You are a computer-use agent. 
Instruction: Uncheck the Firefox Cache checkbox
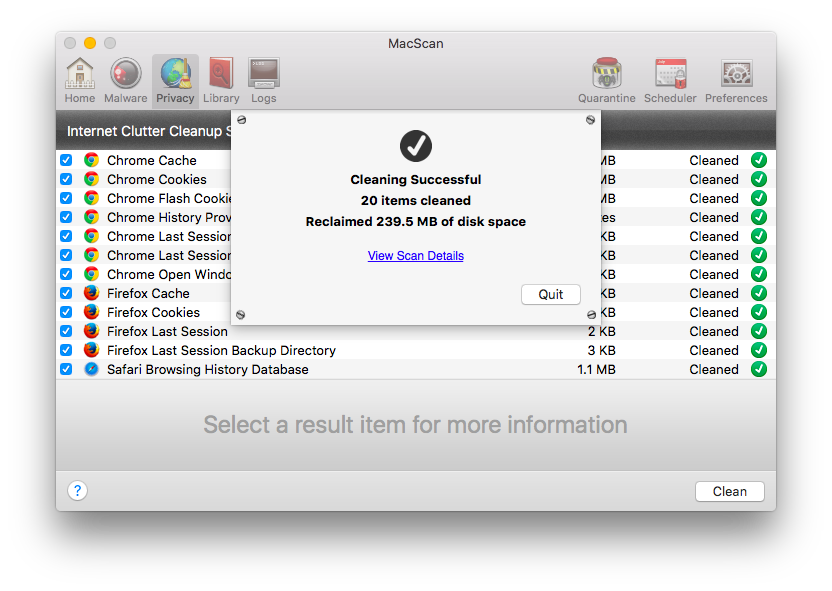pyautogui.click(x=66, y=293)
